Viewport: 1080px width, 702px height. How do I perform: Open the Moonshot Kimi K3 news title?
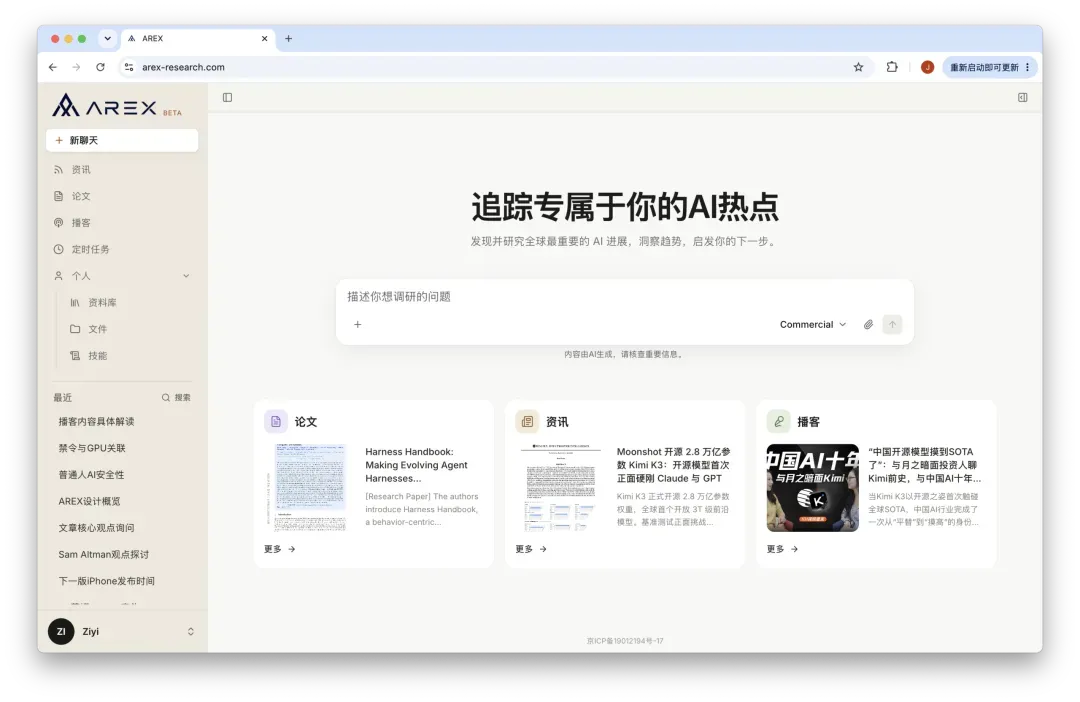(x=674, y=465)
